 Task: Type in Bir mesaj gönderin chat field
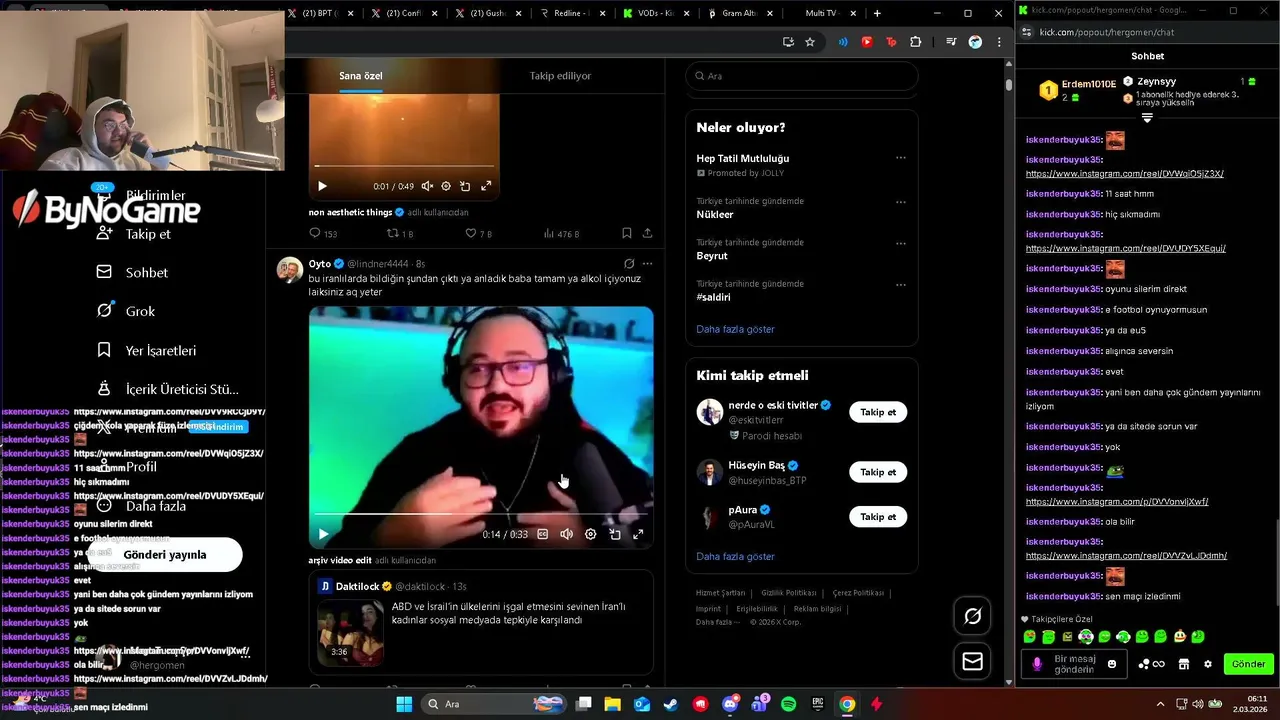(x=1075, y=664)
